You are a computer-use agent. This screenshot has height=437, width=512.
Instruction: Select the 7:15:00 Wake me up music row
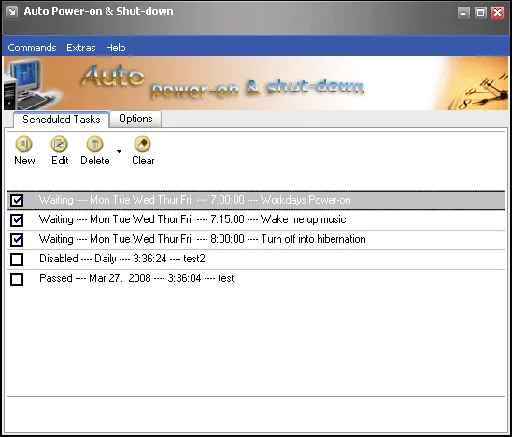[256, 220]
